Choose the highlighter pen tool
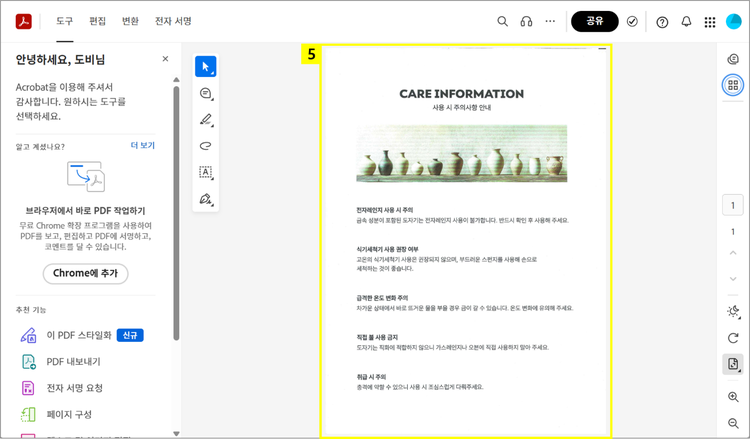This screenshot has height=439, width=750. click(206, 120)
